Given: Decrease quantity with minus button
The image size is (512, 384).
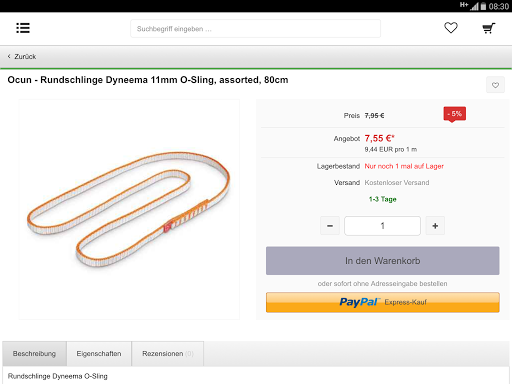Looking at the screenshot, I should click(330, 226).
